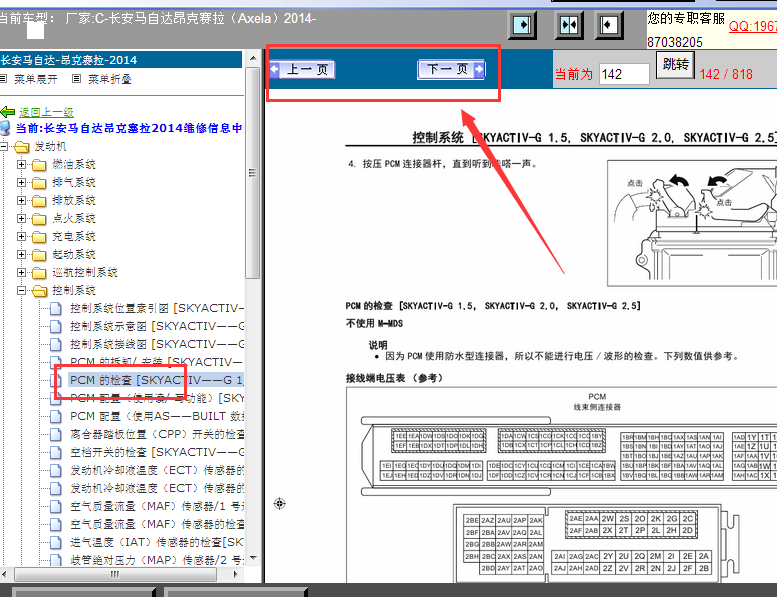The width and height of the screenshot is (777, 597).
Task: Click the 接线端电压表 (参考) heading
Action: pyautogui.click(x=395, y=378)
